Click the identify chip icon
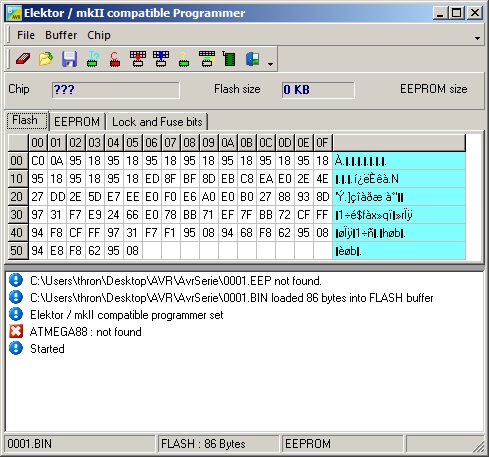The height and width of the screenshot is (457, 489). pos(93,59)
